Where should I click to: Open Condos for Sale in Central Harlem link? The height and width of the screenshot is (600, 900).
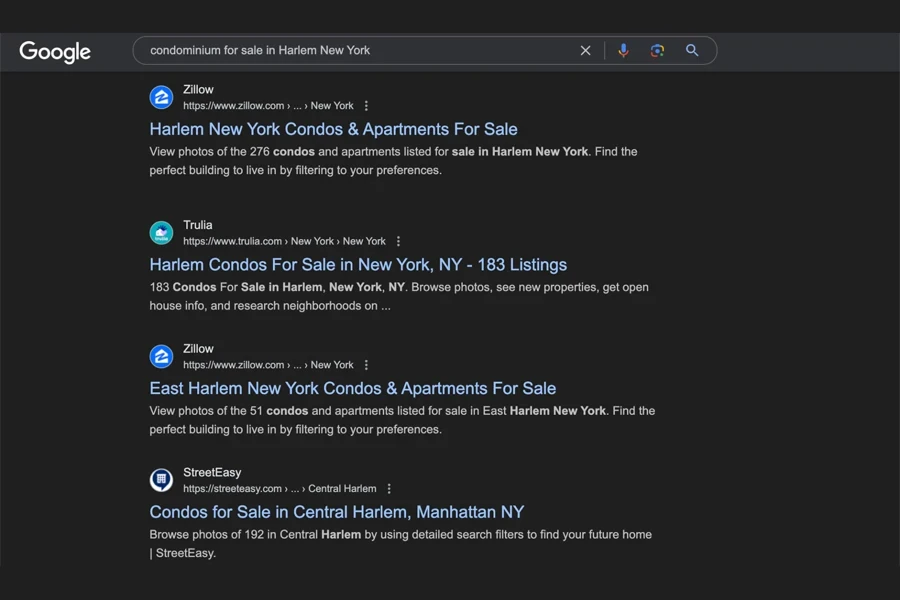tap(336, 512)
